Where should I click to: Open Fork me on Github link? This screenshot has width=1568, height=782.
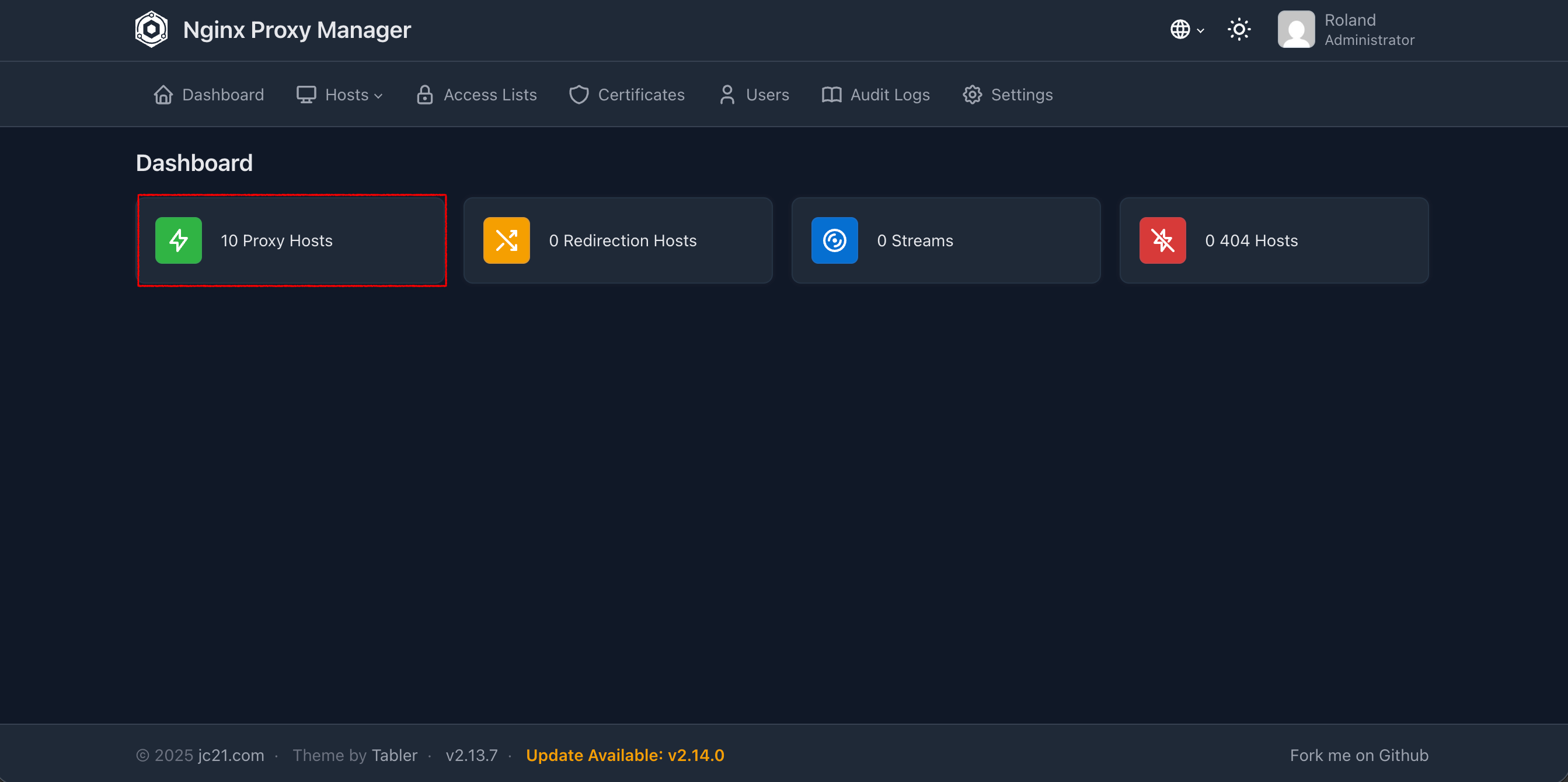pyautogui.click(x=1359, y=755)
